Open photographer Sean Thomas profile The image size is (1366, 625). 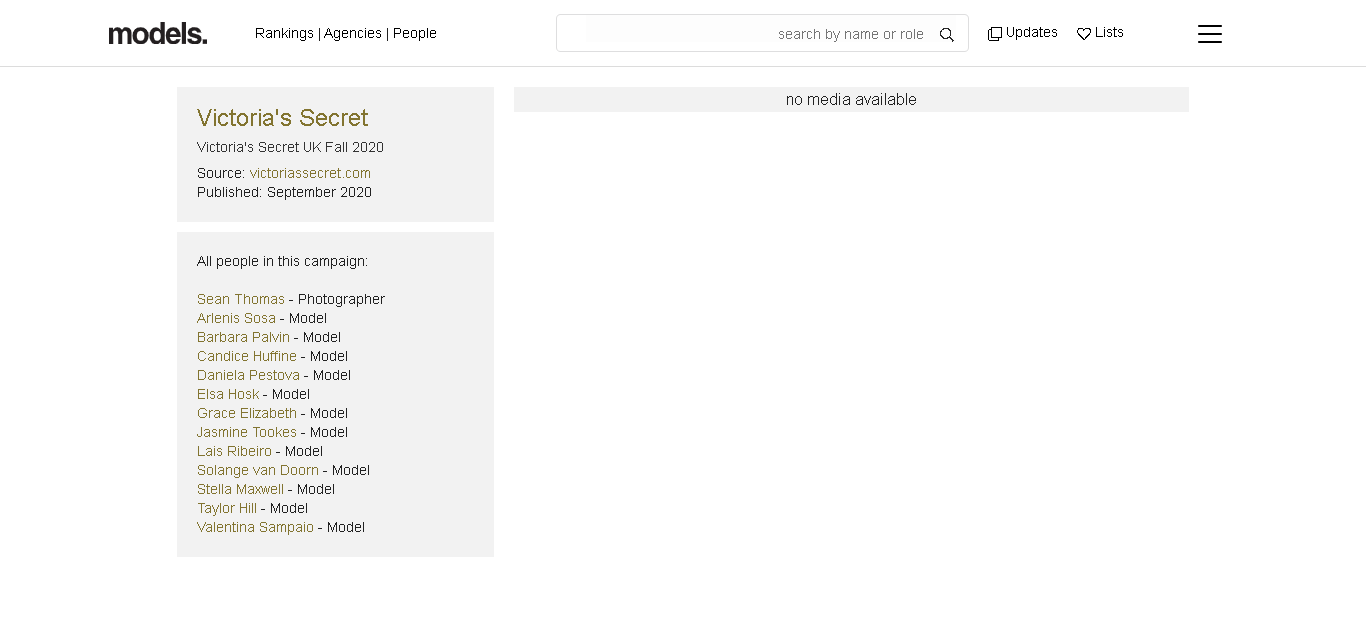[240, 299]
